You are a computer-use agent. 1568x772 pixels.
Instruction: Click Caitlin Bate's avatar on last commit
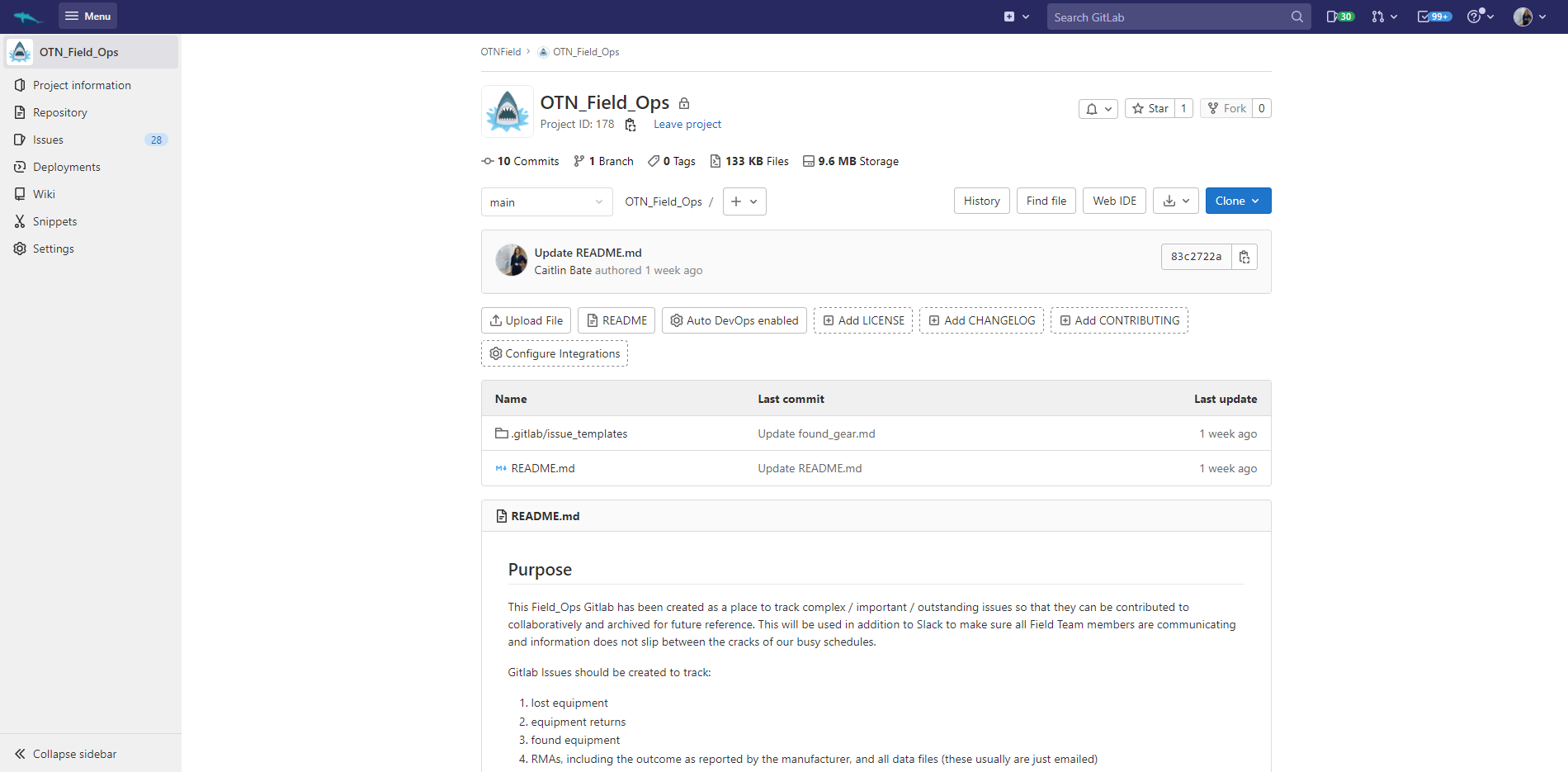(x=511, y=260)
